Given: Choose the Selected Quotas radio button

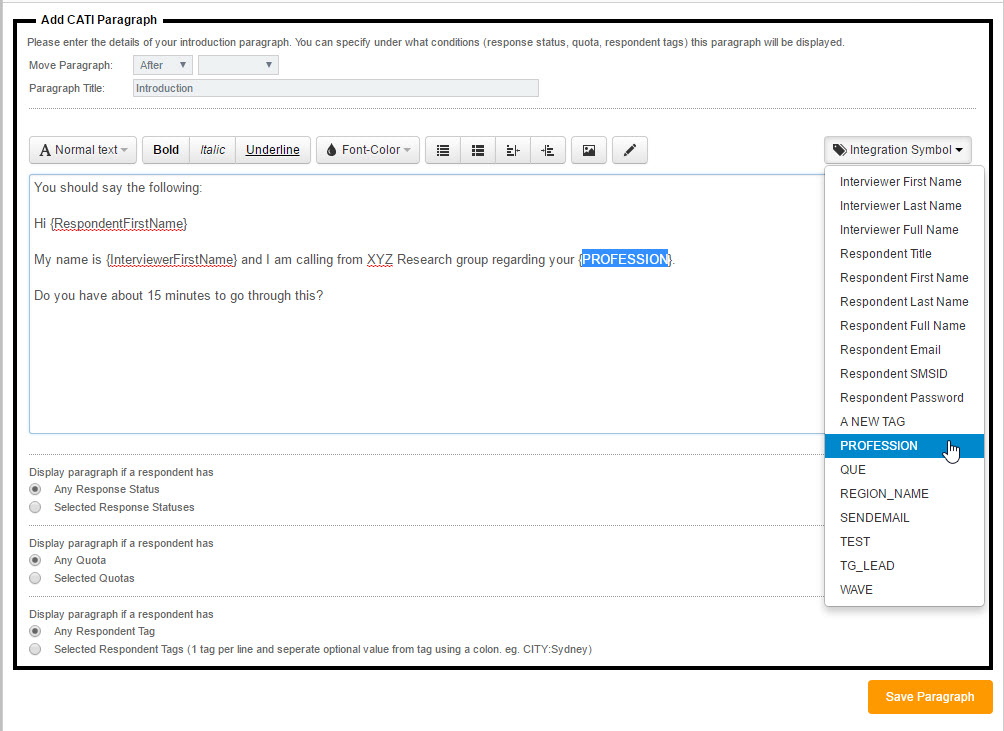Looking at the screenshot, I should point(36,578).
